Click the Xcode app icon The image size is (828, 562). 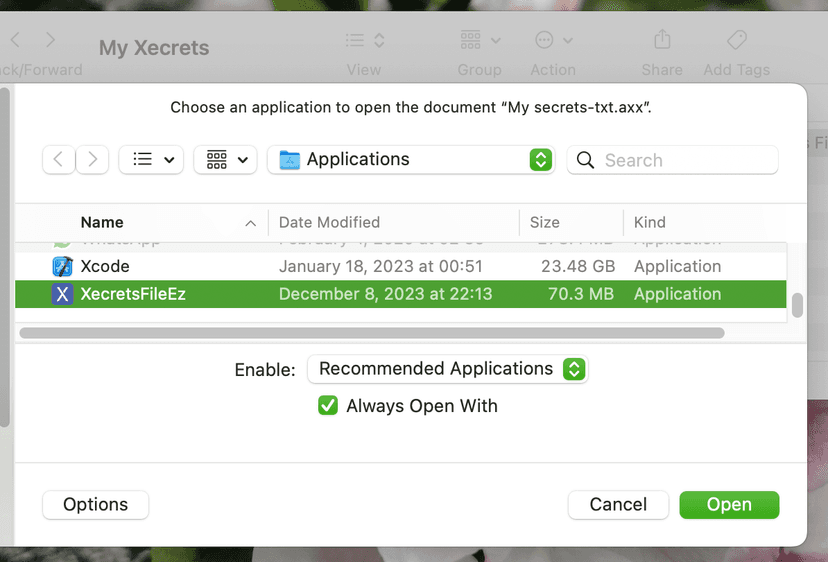click(62, 267)
